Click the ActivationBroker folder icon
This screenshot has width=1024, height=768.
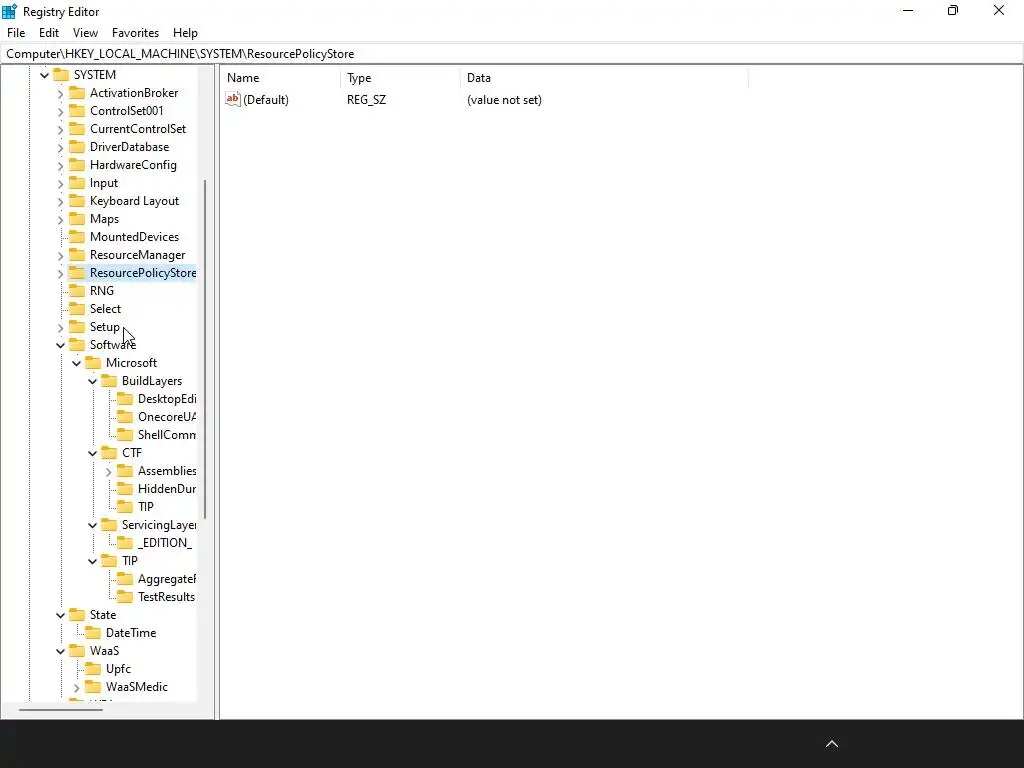pos(77,93)
